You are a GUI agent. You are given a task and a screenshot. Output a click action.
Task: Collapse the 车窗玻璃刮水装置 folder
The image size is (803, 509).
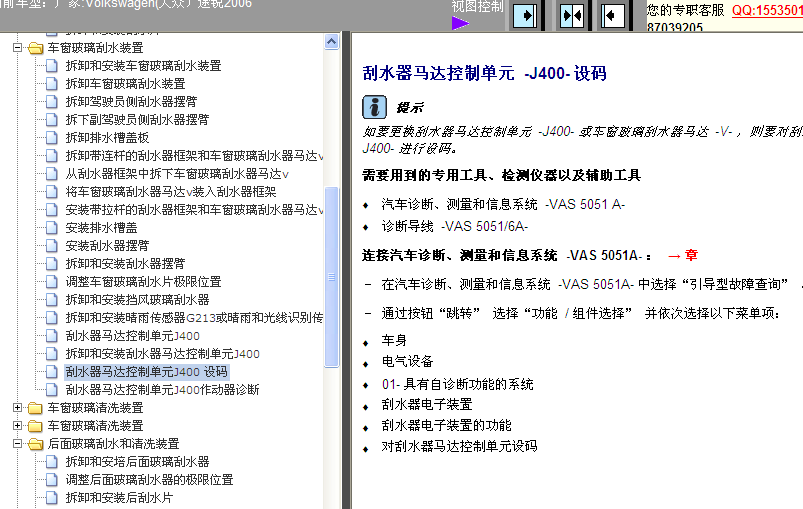17,48
